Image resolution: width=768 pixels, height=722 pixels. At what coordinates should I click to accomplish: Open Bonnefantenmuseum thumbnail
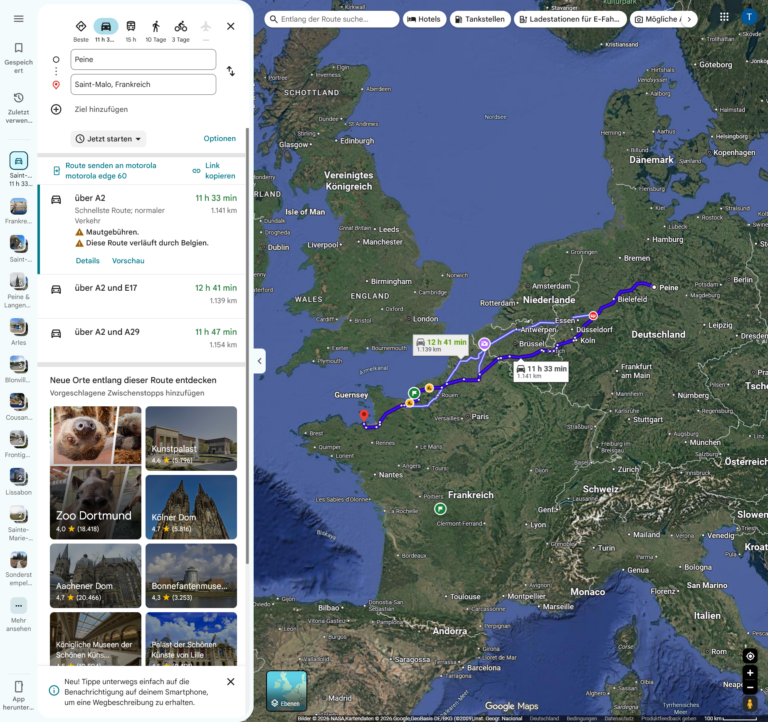tap(191, 576)
